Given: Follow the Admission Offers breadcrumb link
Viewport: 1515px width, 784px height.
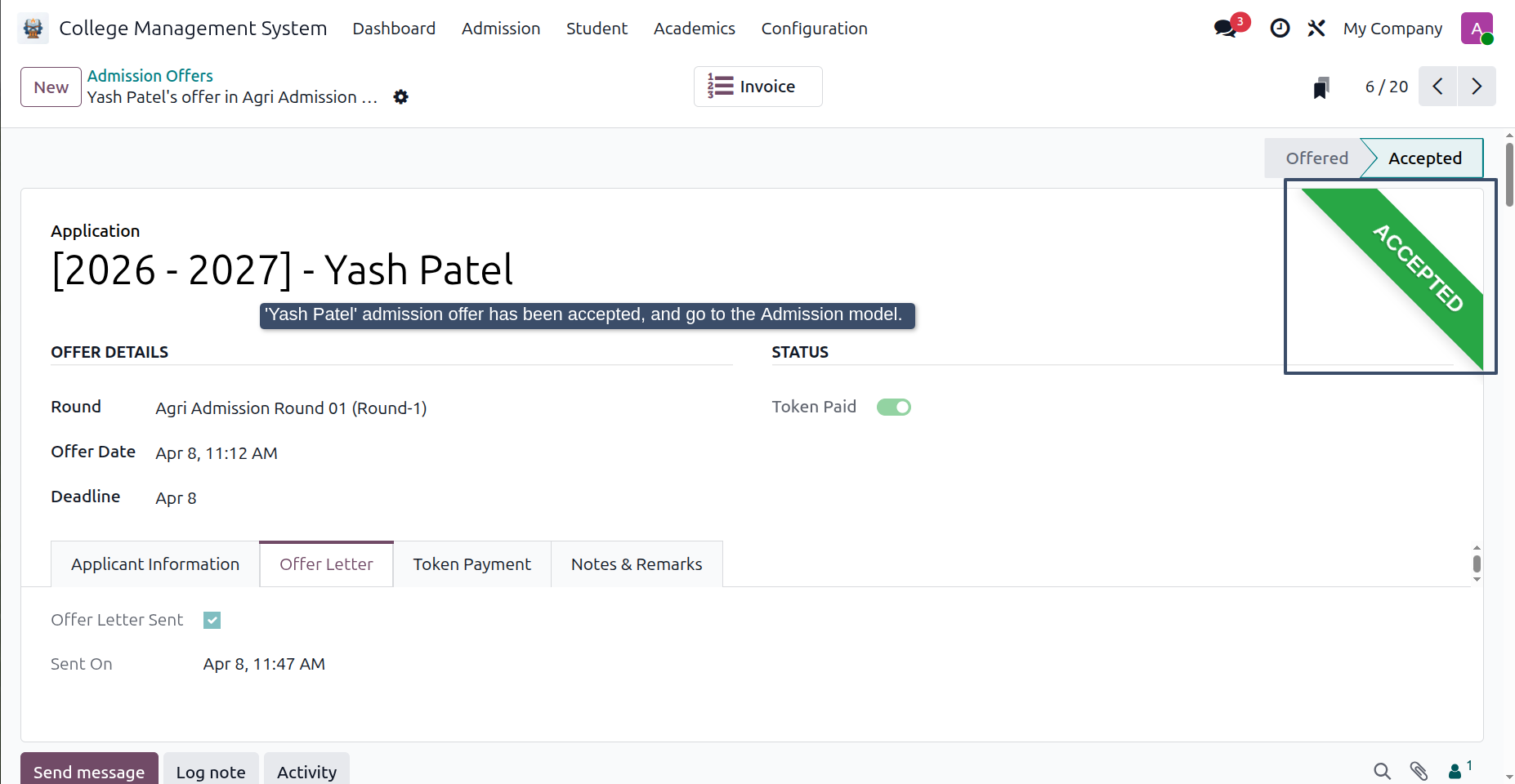Looking at the screenshot, I should [x=150, y=76].
